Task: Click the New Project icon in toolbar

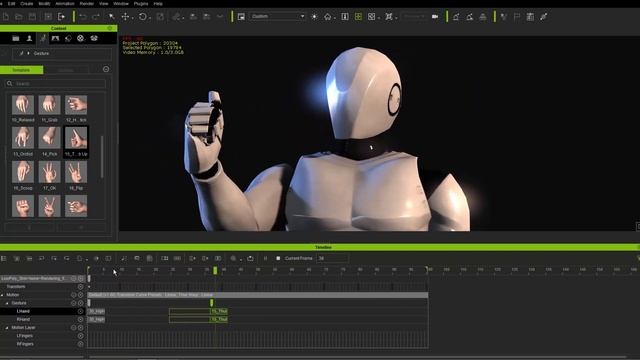Action: [6, 17]
